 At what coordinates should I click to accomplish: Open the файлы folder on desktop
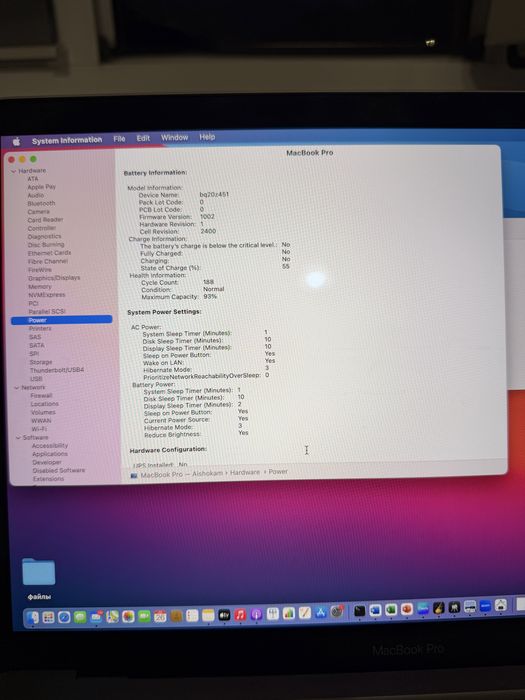[39, 578]
